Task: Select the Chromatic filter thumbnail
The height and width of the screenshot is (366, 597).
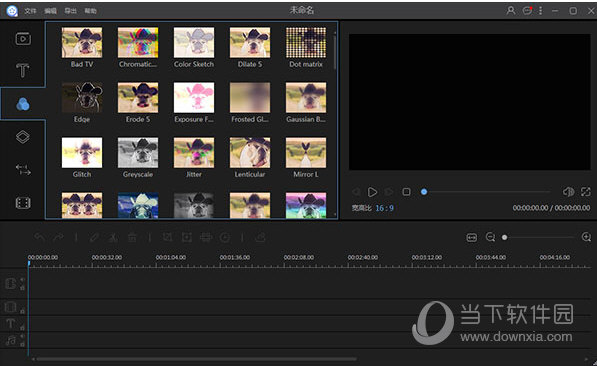Action: [x=138, y=42]
